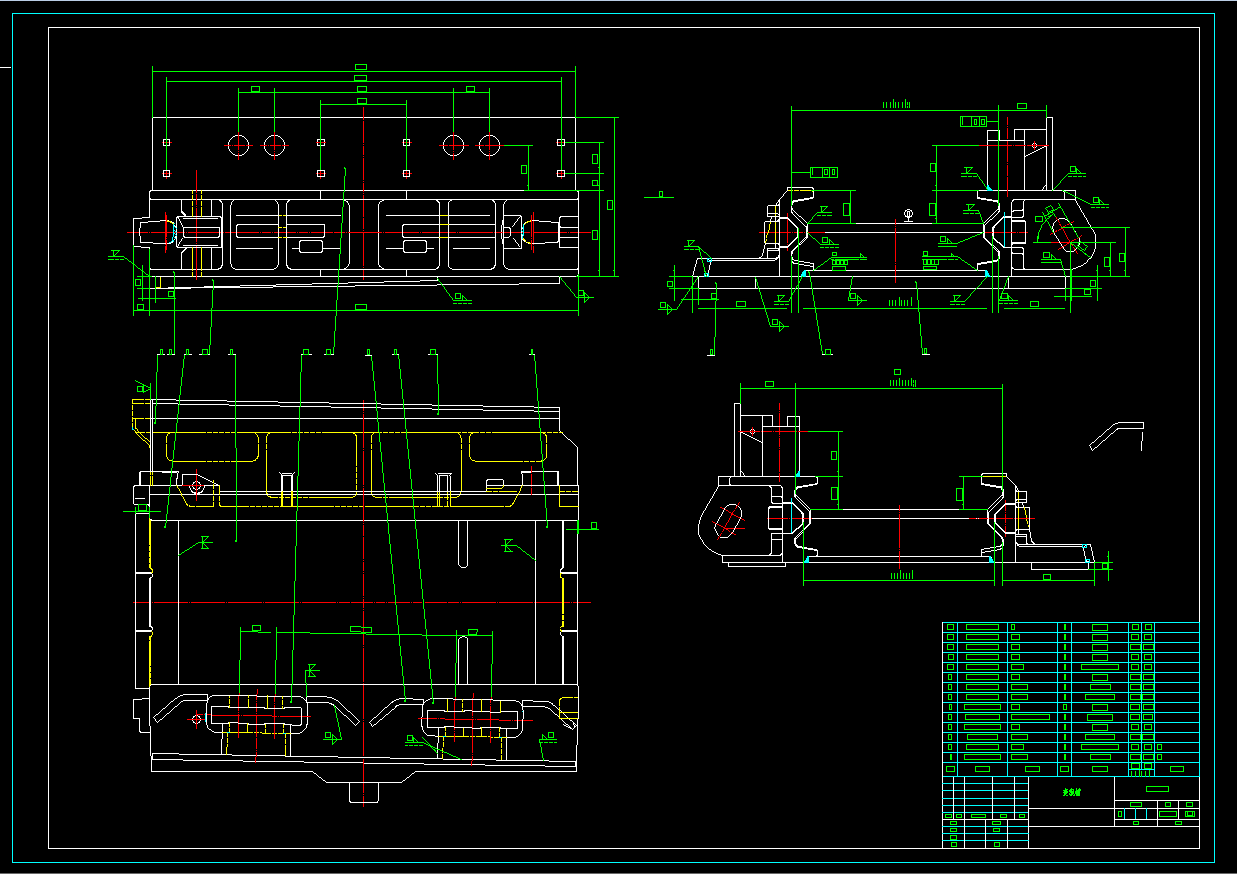Click the top row of the parts list table
The height and width of the screenshot is (874, 1237).
click(1071, 627)
